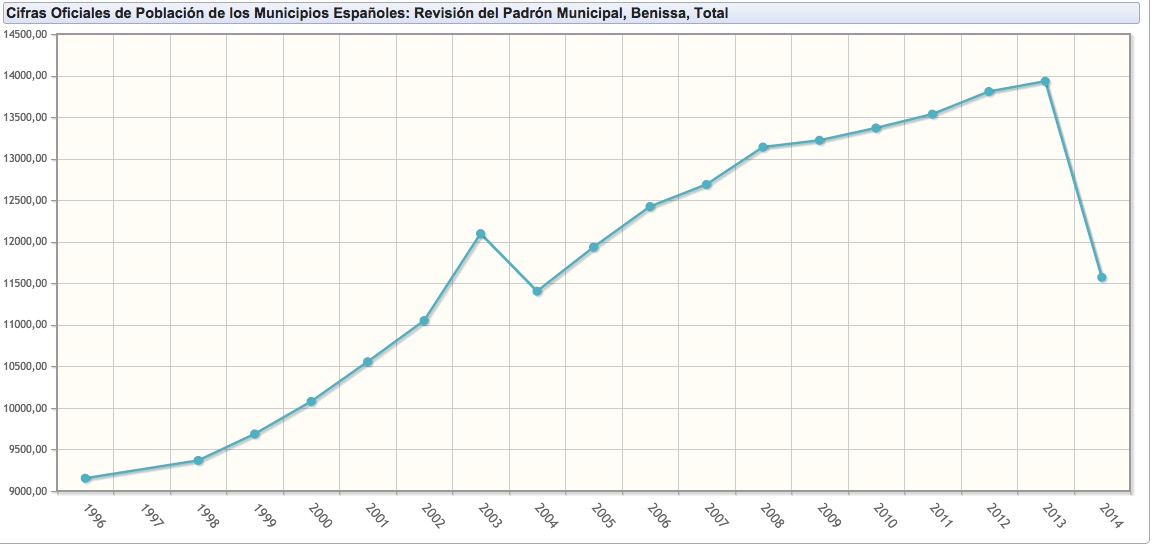Viewport: 1152px width, 548px height.
Task: Select the 1998 data point
Action: (x=198, y=460)
